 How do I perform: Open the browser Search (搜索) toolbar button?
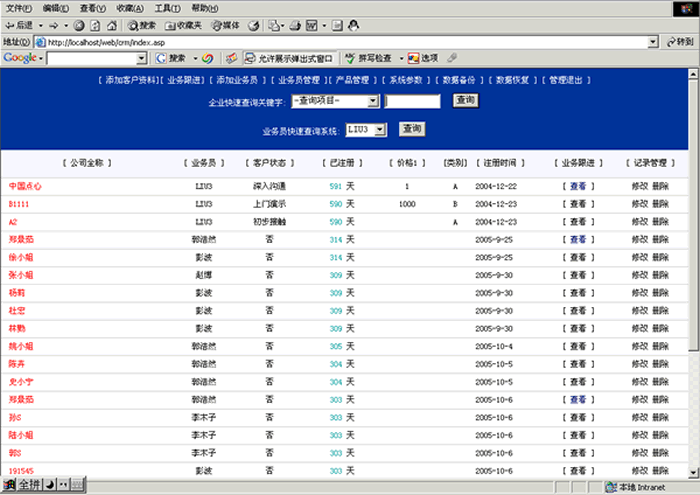tap(142, 25)
